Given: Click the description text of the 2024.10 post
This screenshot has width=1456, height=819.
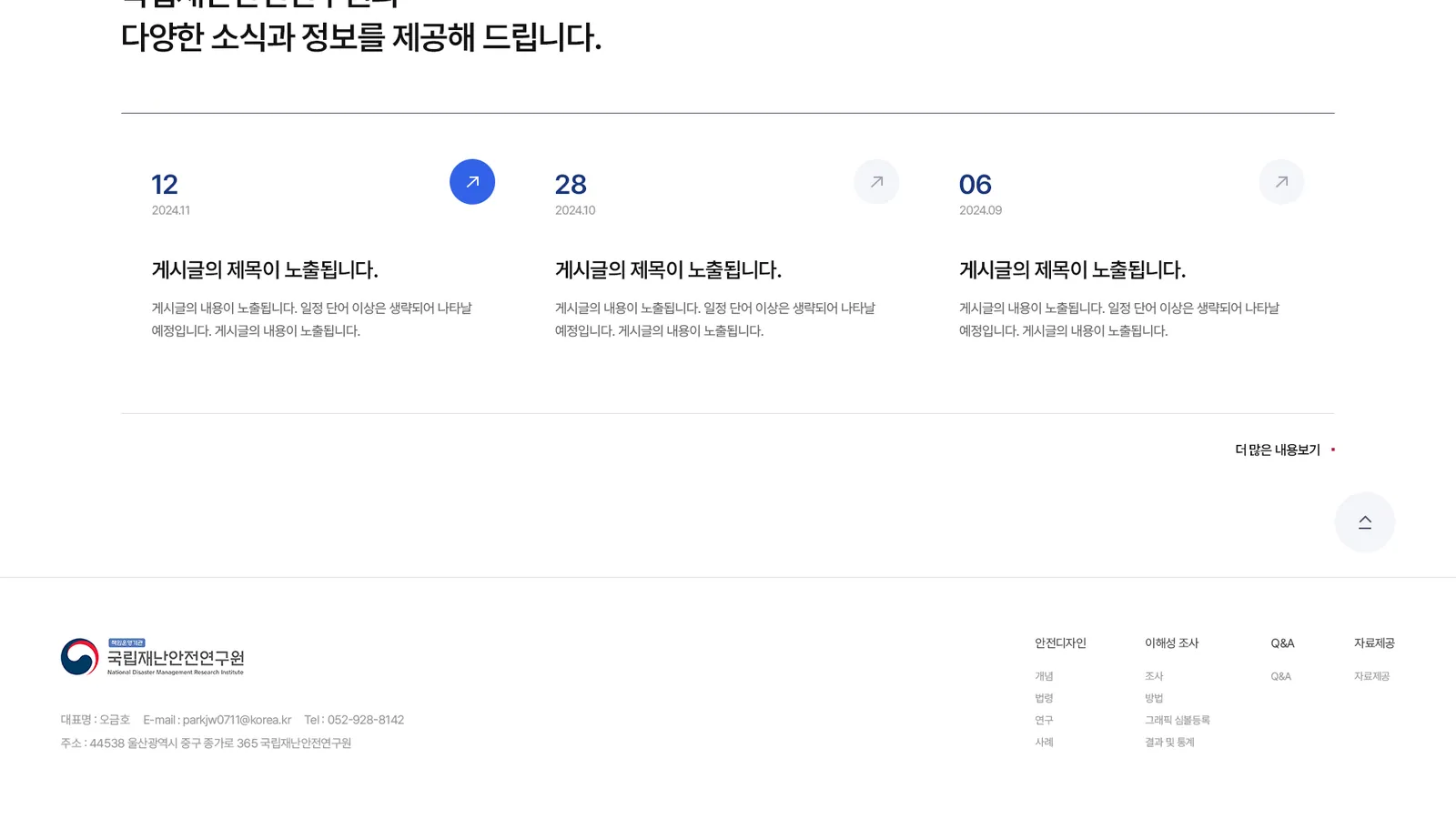Looking at the screenshot, I should coord(715,319).
